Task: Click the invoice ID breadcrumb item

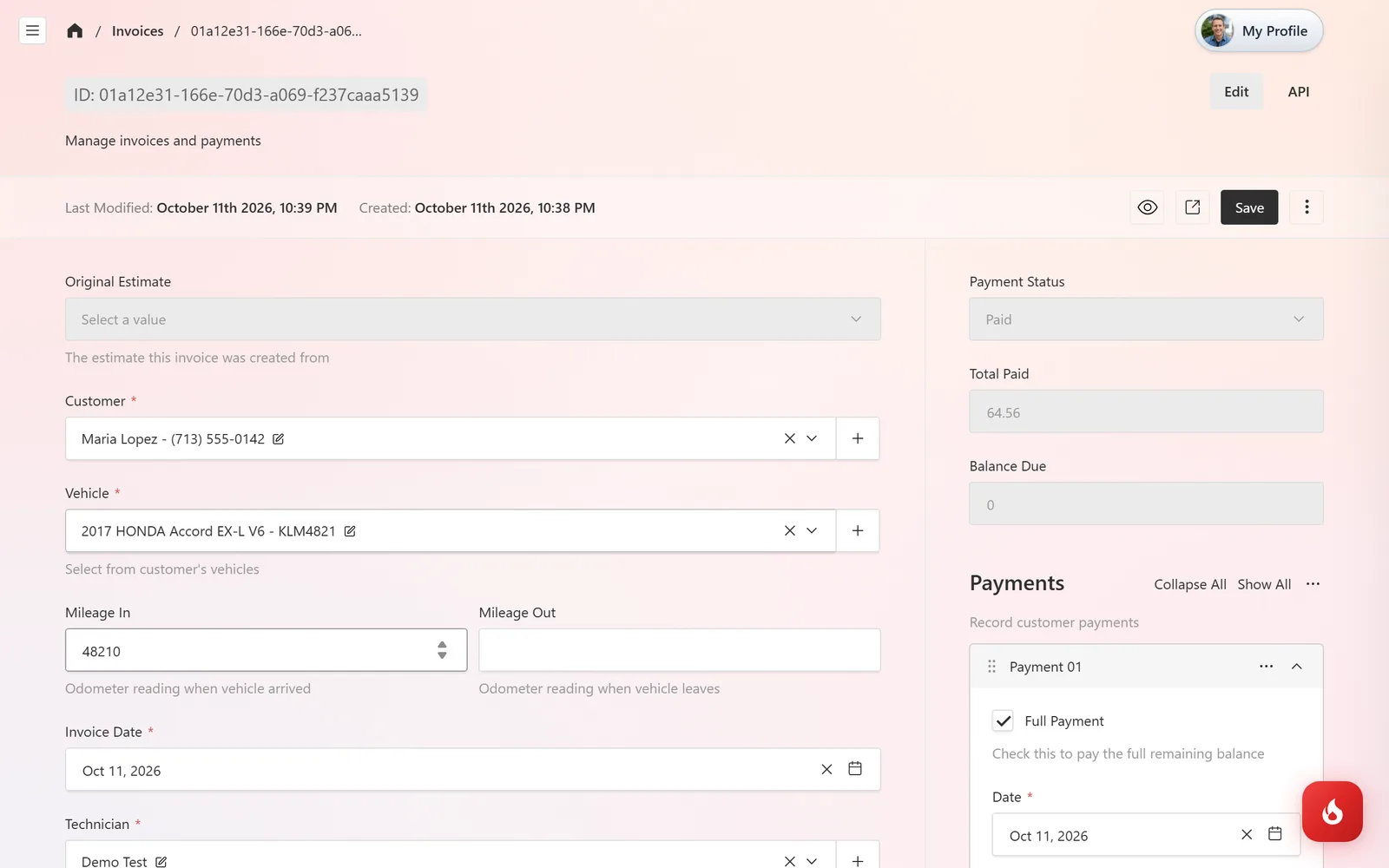Action: coord(276,31)
